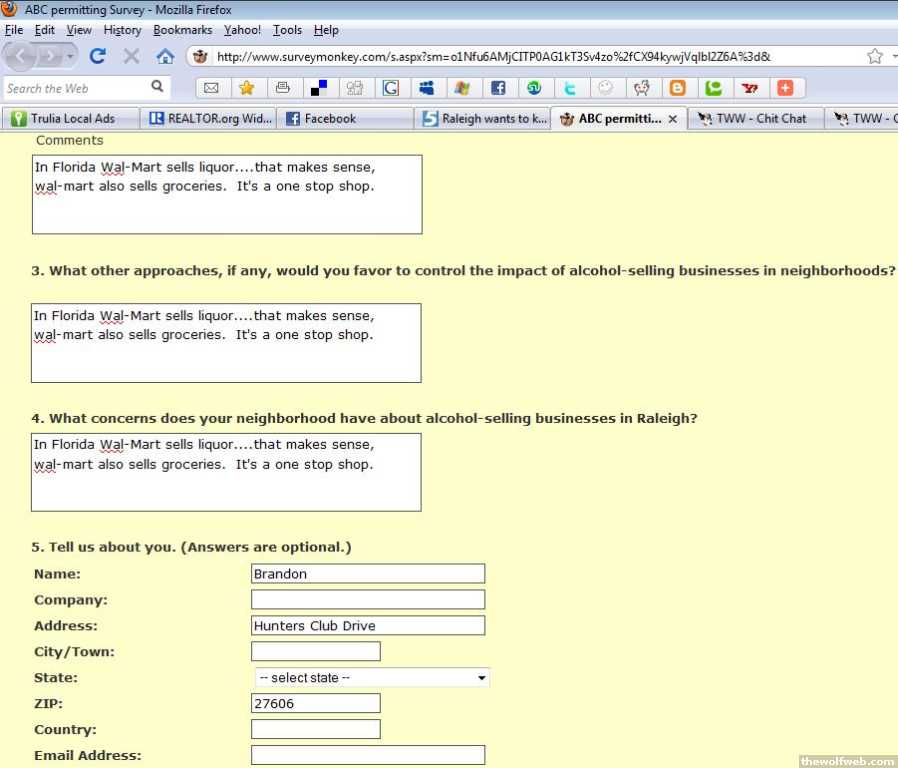Close the ABC permitting tab
898x768 pixels.
coord(673,119)
